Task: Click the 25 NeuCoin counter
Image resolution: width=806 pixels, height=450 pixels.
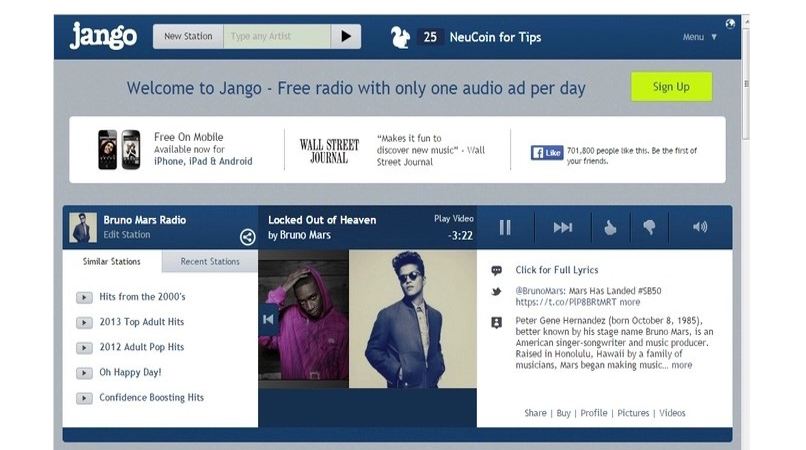Action: click(430, 37)
